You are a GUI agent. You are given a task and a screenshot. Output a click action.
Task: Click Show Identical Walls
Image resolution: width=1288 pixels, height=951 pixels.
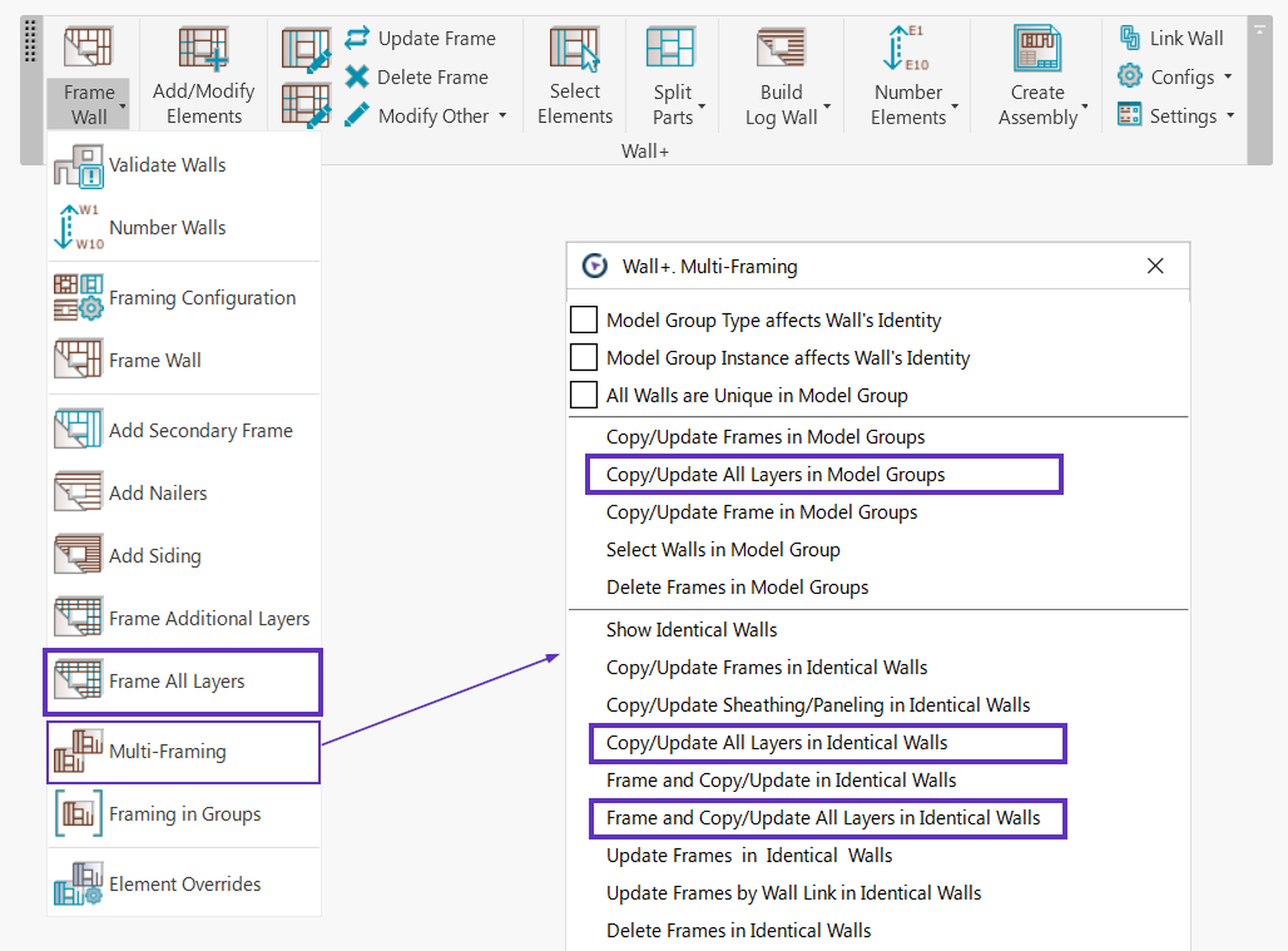(692, 630)
